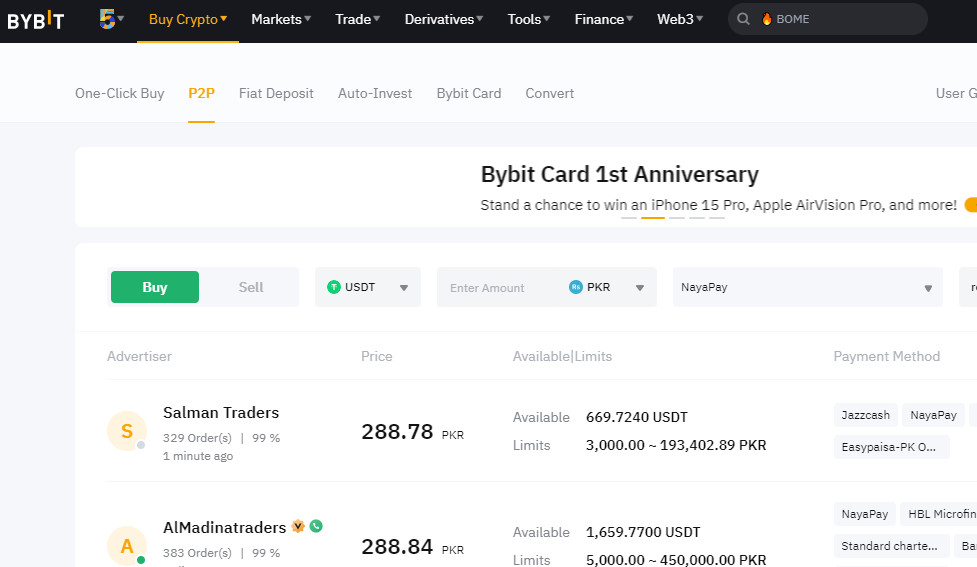977x567 pixels.
Task: Go to the Convert tab
Action: [550, 93]
